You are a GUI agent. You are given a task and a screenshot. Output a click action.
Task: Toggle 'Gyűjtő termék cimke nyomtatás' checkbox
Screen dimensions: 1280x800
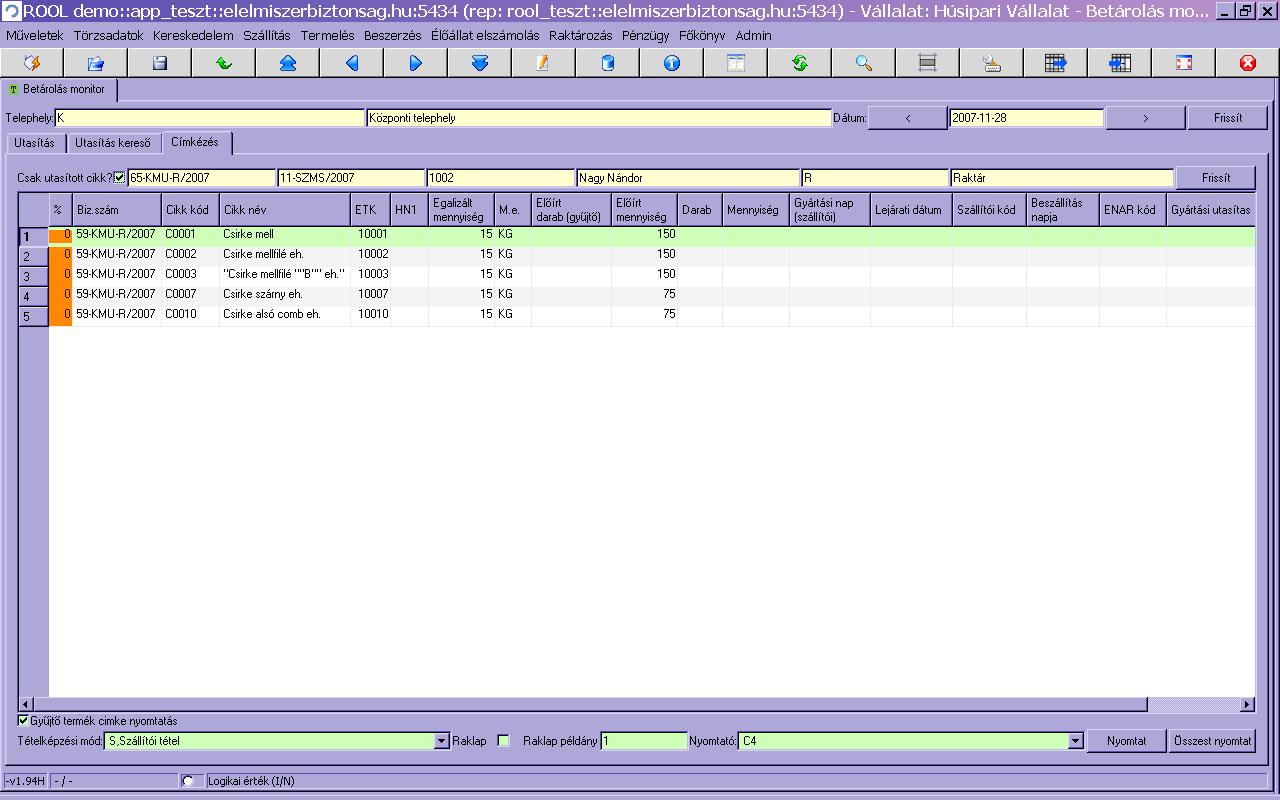[24, 720]
